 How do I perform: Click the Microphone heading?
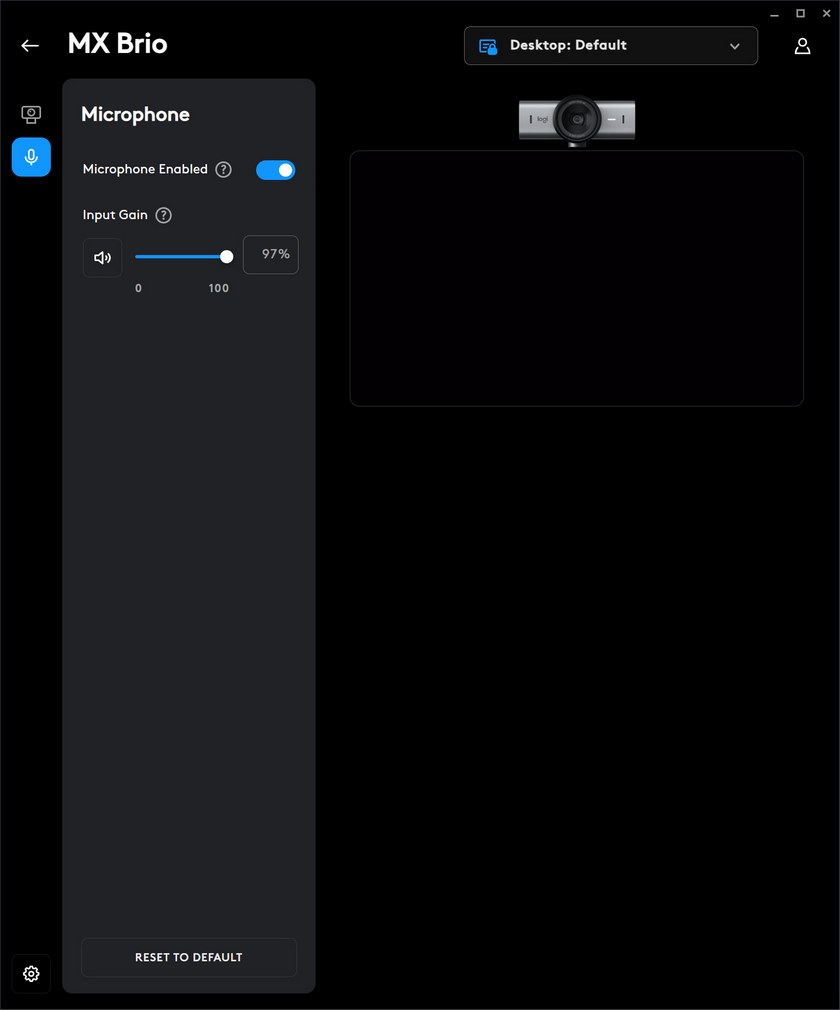tap(135, 114)
